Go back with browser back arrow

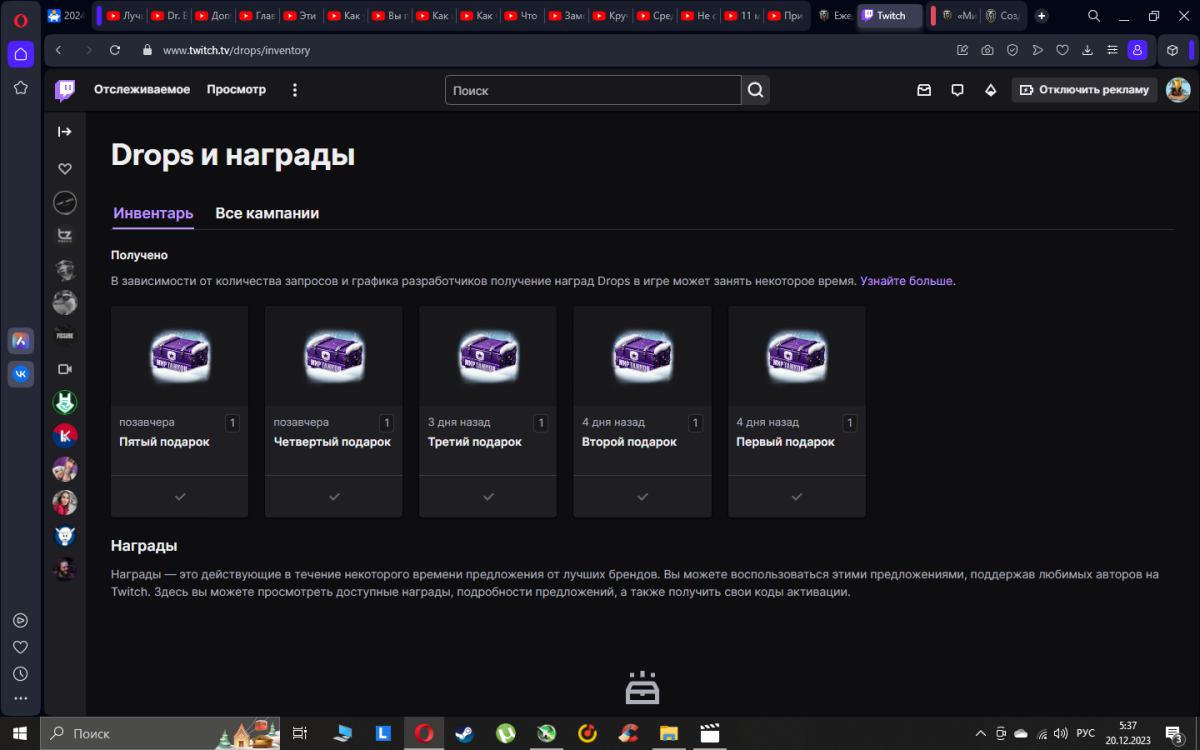pyautogui.click(x=59, y=50)
